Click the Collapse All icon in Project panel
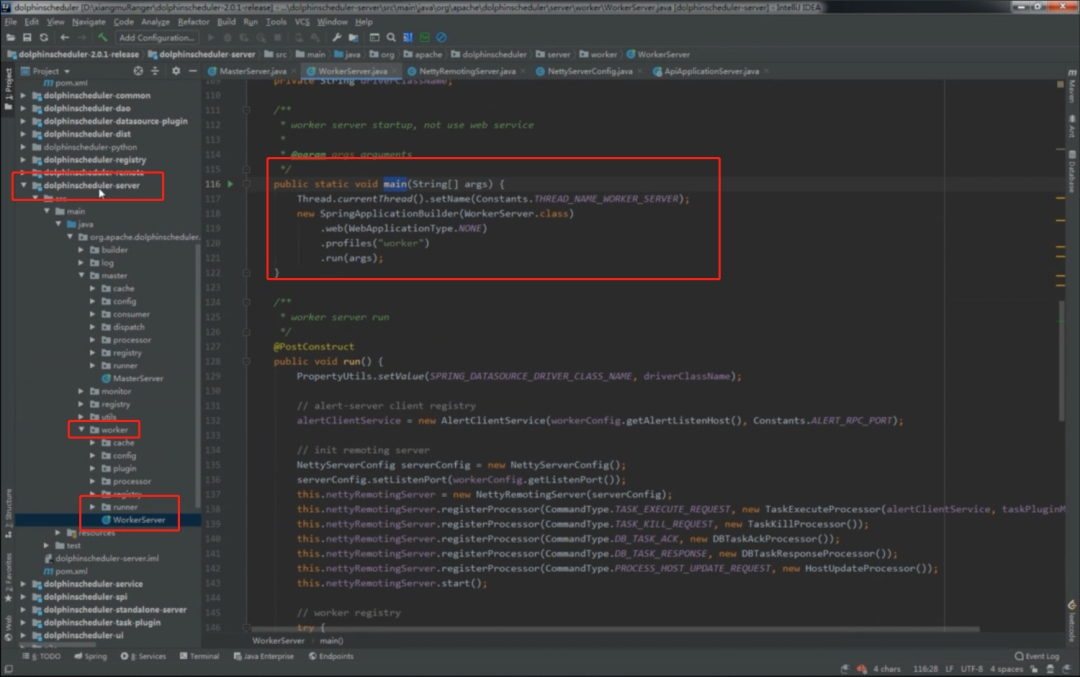 point(155,71)
